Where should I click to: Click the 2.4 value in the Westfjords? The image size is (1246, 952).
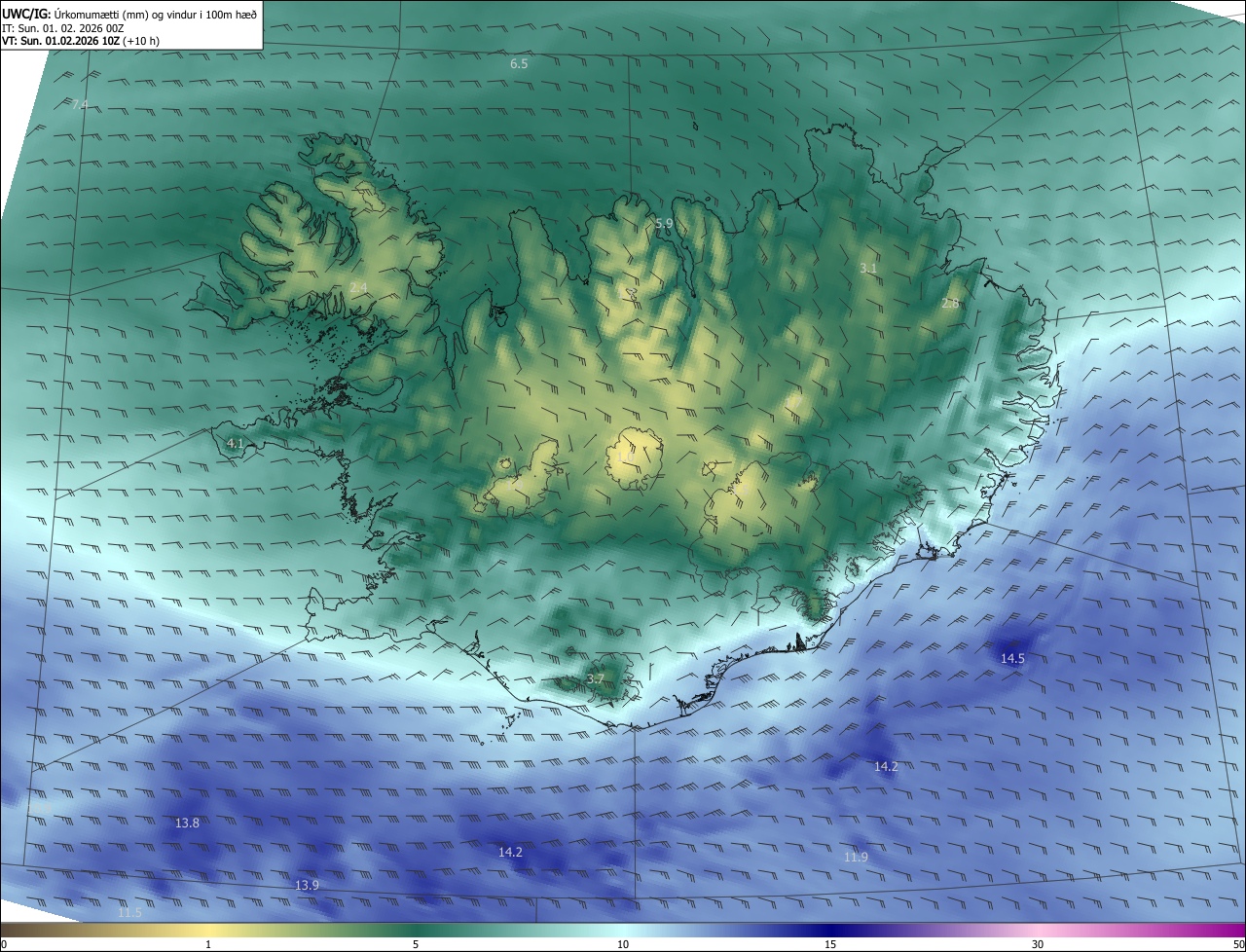tap(358, 287)
